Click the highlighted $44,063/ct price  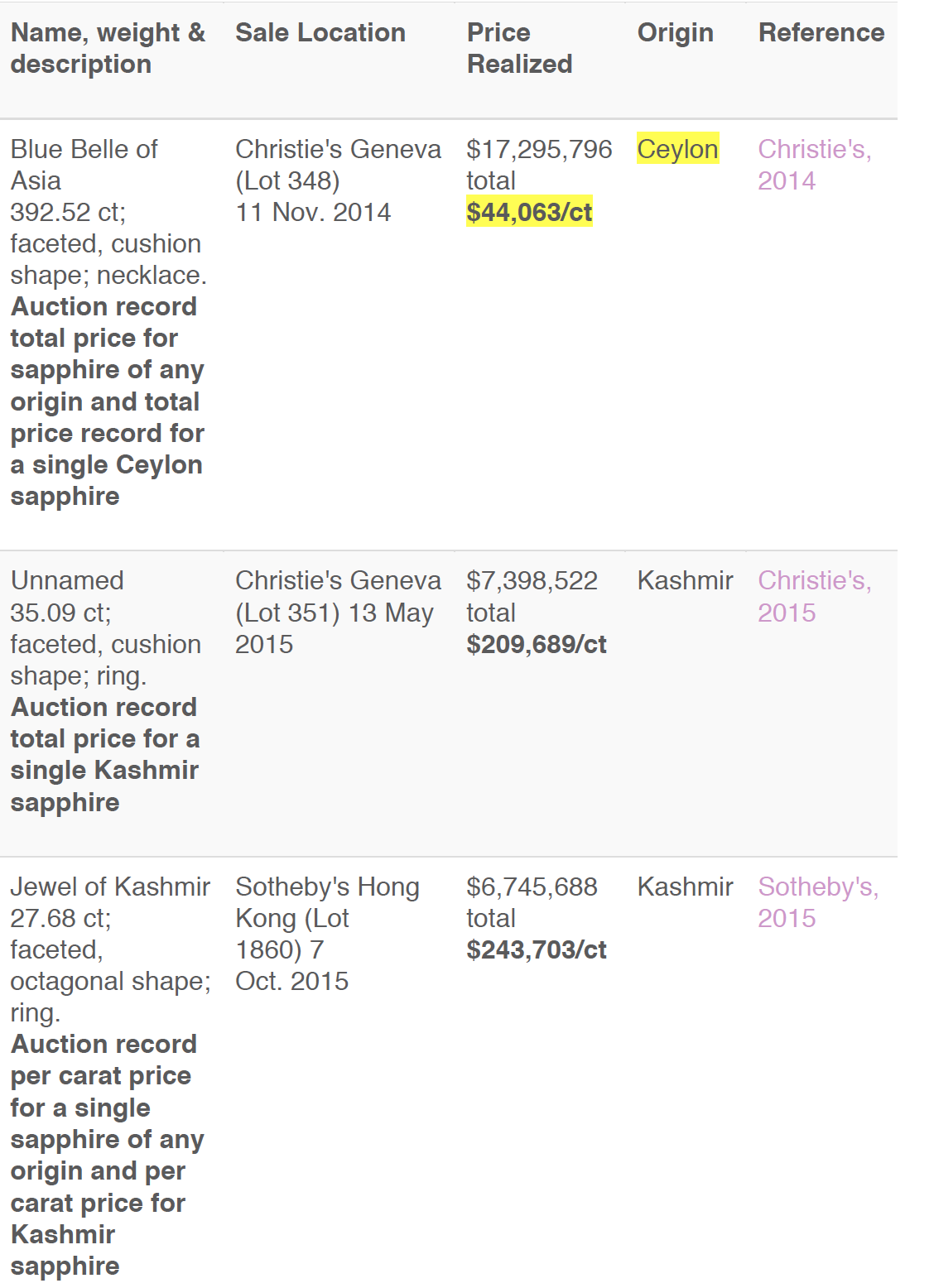point(529,212)
